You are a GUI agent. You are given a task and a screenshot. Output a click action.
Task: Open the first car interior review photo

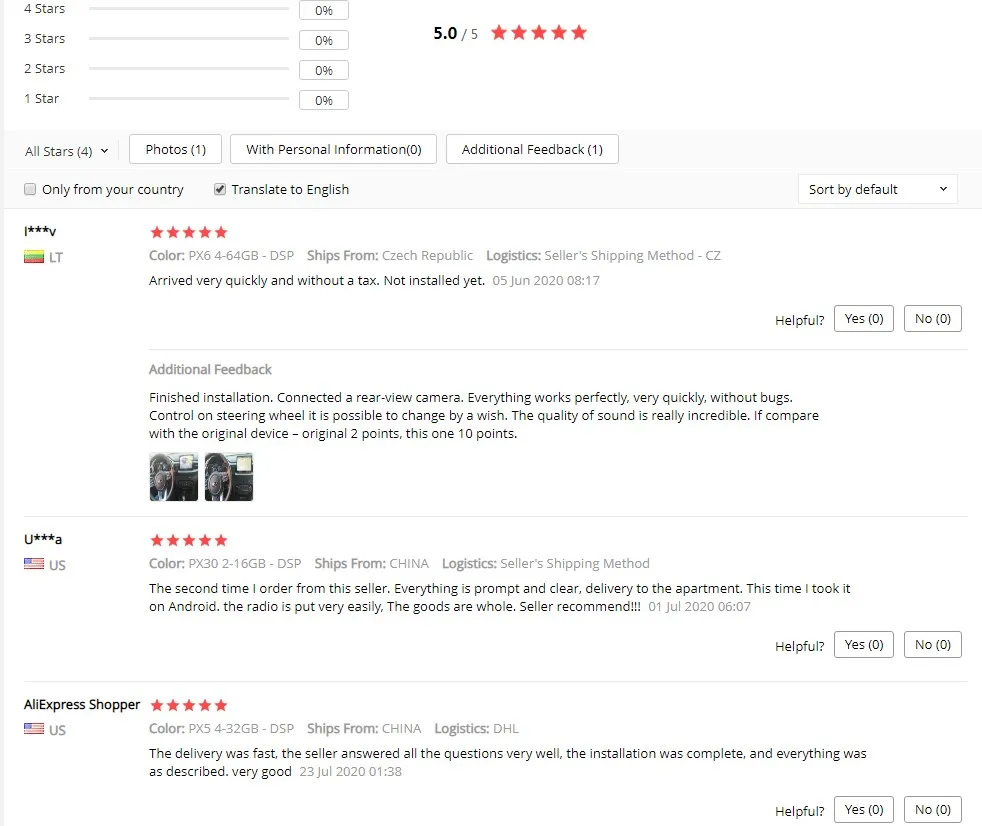pyautogui.click(x=173, y=477)
